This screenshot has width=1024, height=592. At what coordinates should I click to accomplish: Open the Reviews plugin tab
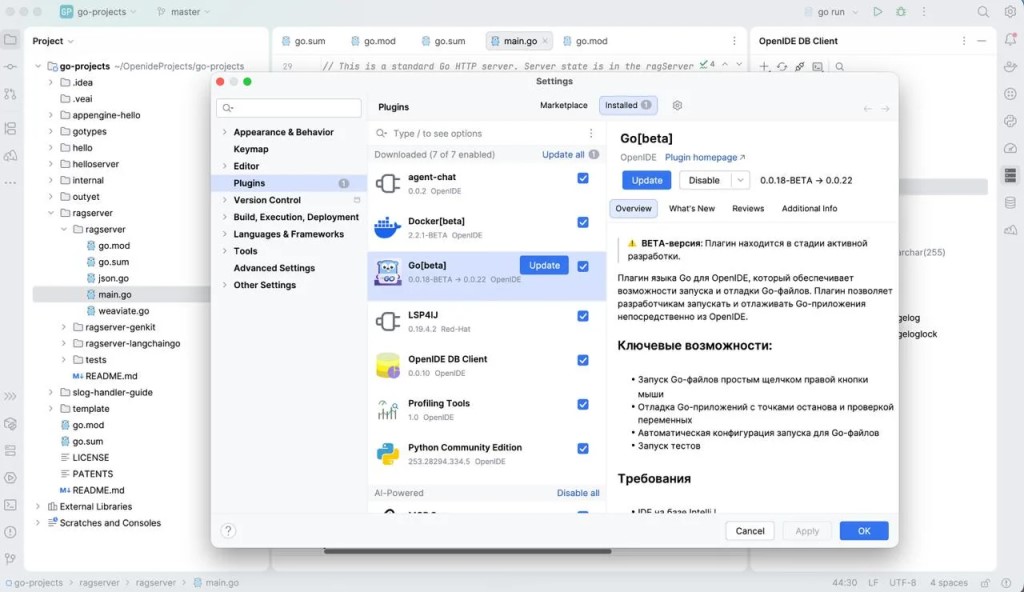(x=748, y=208)
